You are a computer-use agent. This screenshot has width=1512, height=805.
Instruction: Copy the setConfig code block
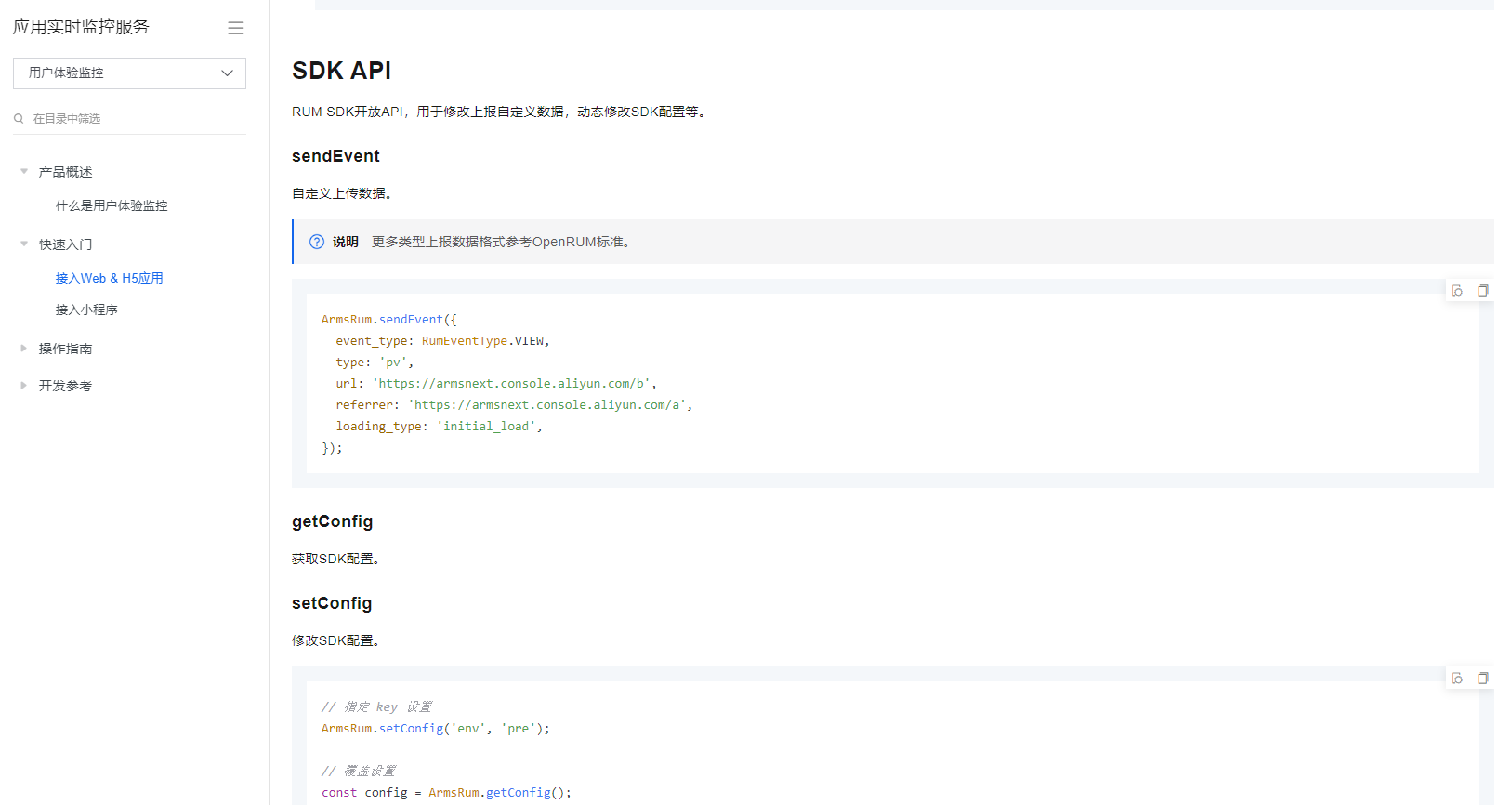tap(1483, 679)
